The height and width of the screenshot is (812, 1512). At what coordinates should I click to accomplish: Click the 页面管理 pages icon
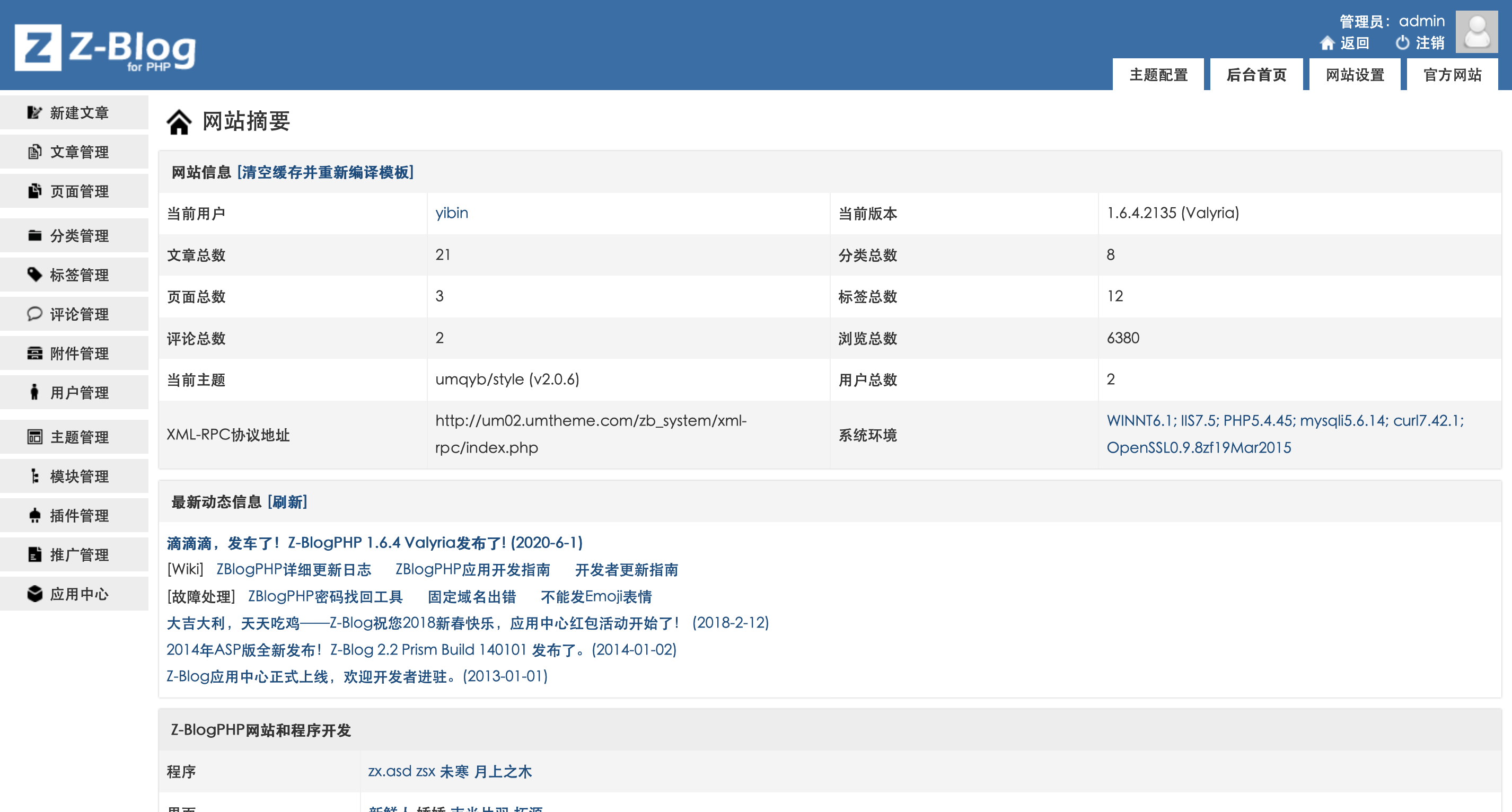coord(34,191)
